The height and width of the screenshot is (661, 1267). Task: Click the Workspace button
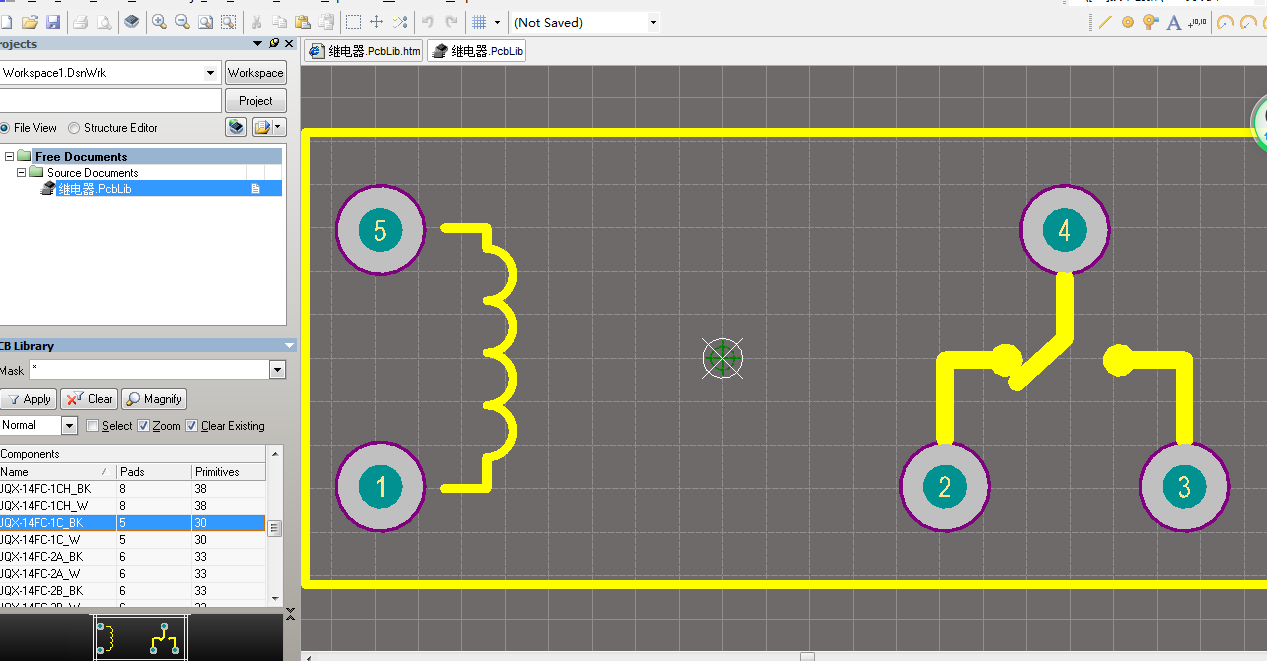(255, 73)
